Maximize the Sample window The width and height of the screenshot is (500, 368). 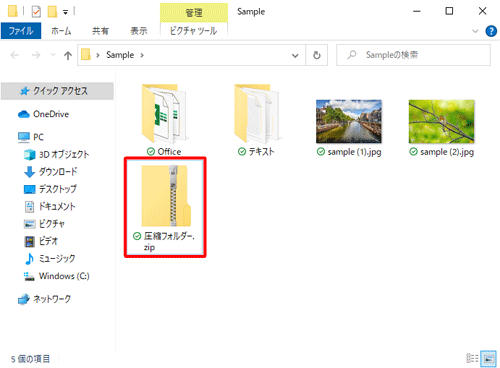tap(449, 11)
